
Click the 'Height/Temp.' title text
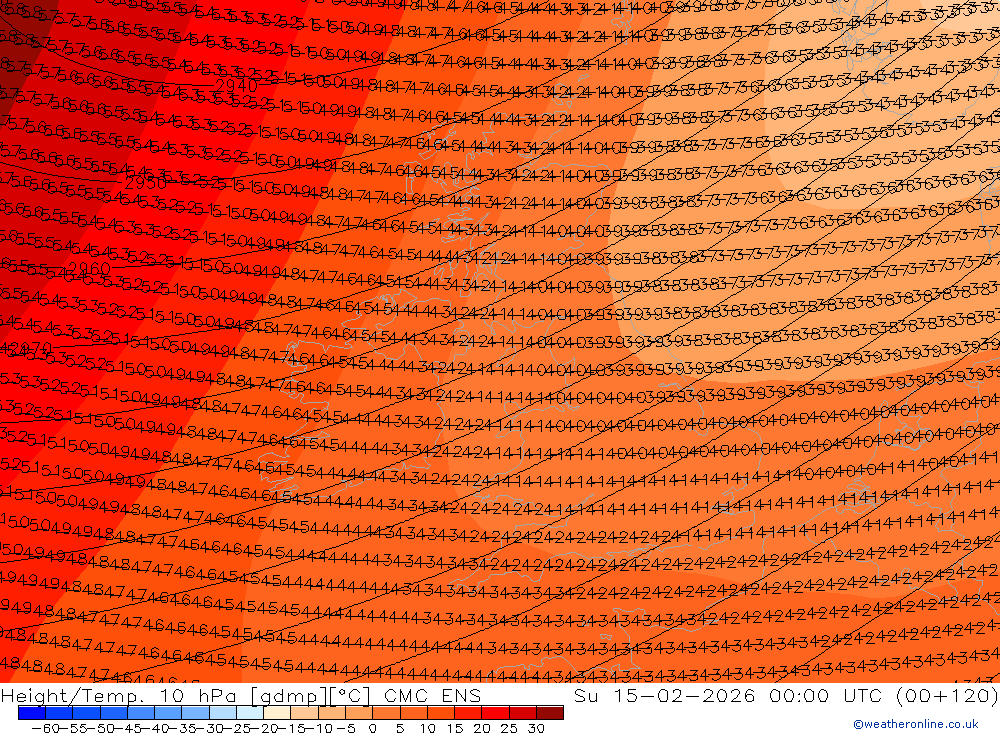(x=75, y=695)
